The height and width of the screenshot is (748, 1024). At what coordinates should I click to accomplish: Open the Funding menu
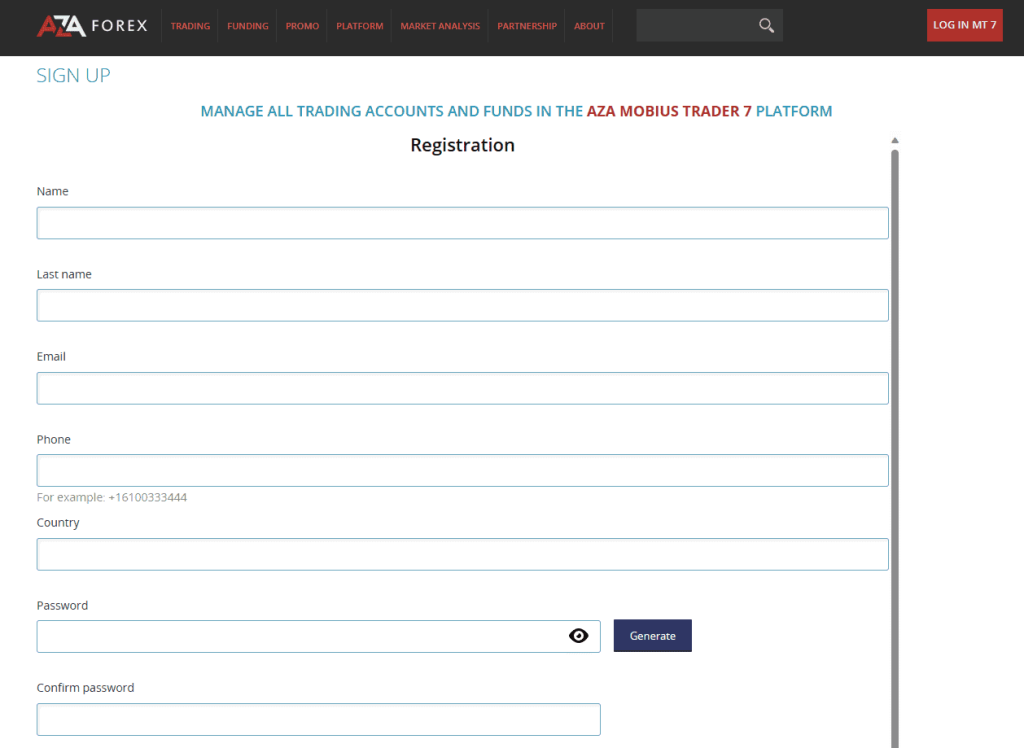click(x=248, y=26)
